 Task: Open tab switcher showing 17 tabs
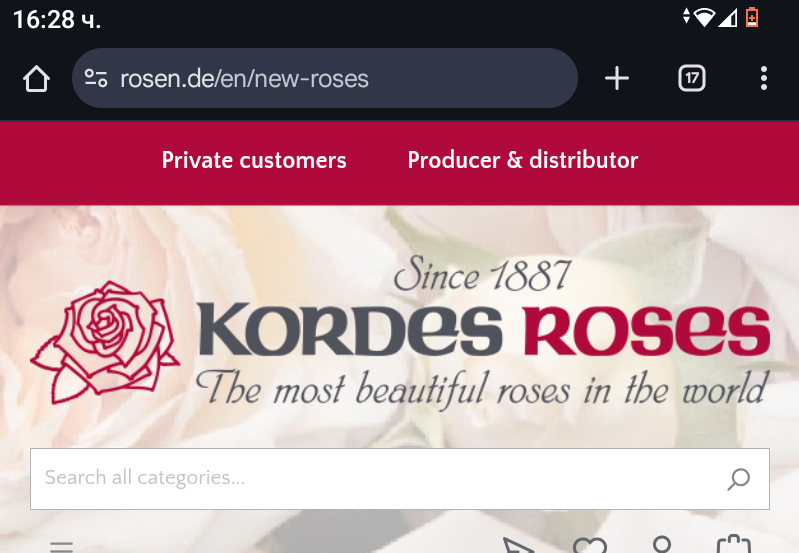coord(691,78)
